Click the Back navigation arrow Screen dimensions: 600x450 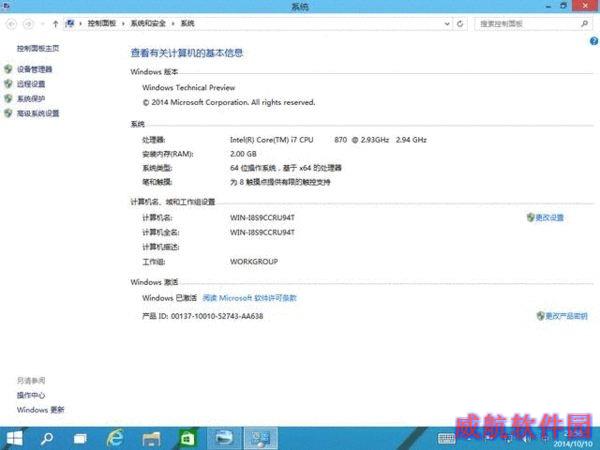tap(11, 24)
